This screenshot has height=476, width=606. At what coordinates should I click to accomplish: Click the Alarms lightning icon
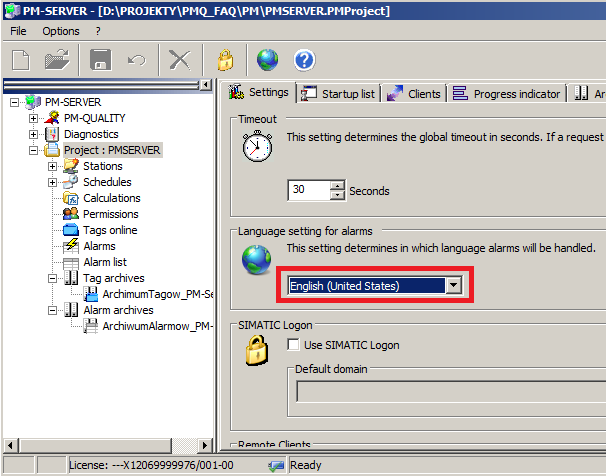(x=71, y=246)
